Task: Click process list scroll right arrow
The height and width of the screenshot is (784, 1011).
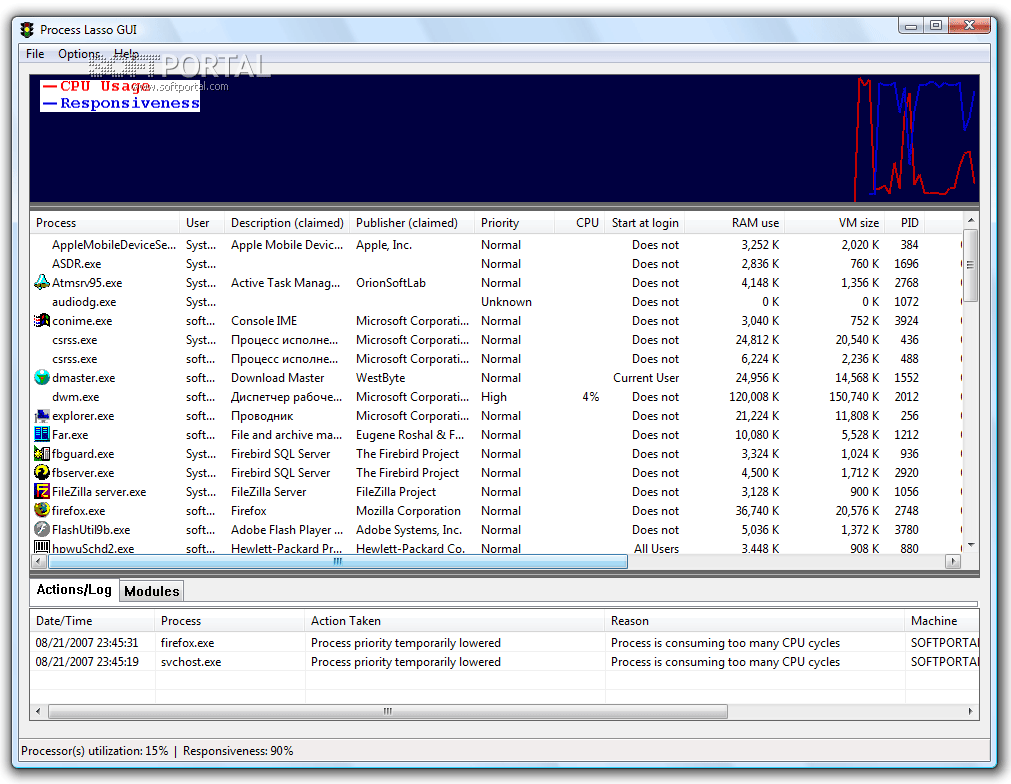Action: (953, 562)
